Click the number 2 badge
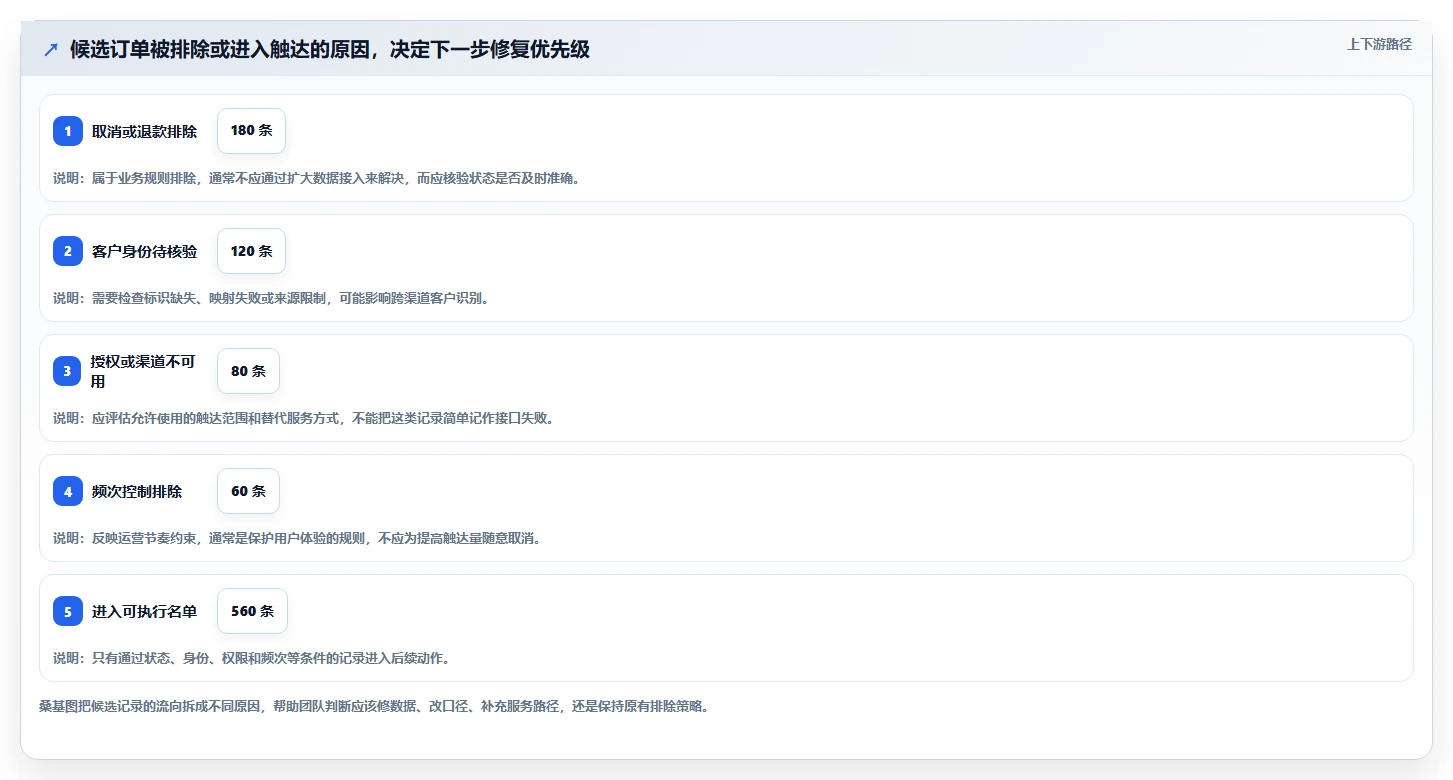The height and width of the screenshot is (780, 1453). pos(68,251)
